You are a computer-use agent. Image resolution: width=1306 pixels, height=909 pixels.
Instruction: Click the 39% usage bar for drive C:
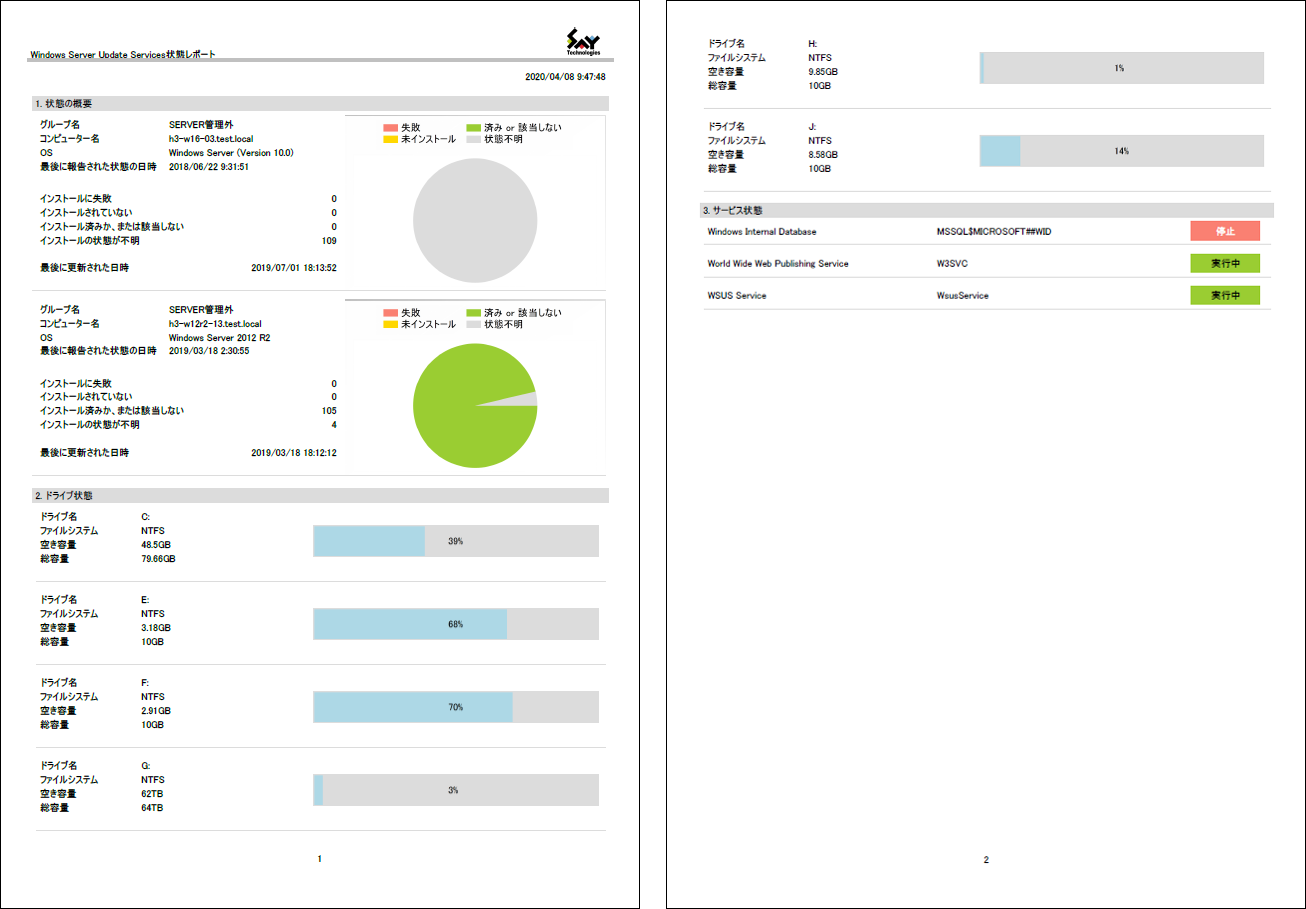pyautogui.click(x=455, y=541)
